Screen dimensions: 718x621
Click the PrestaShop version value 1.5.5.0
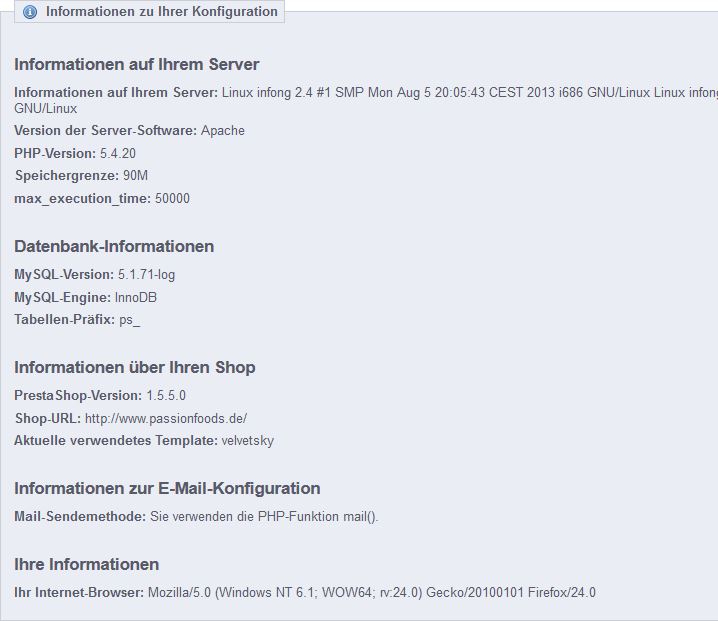click(166, 395)
